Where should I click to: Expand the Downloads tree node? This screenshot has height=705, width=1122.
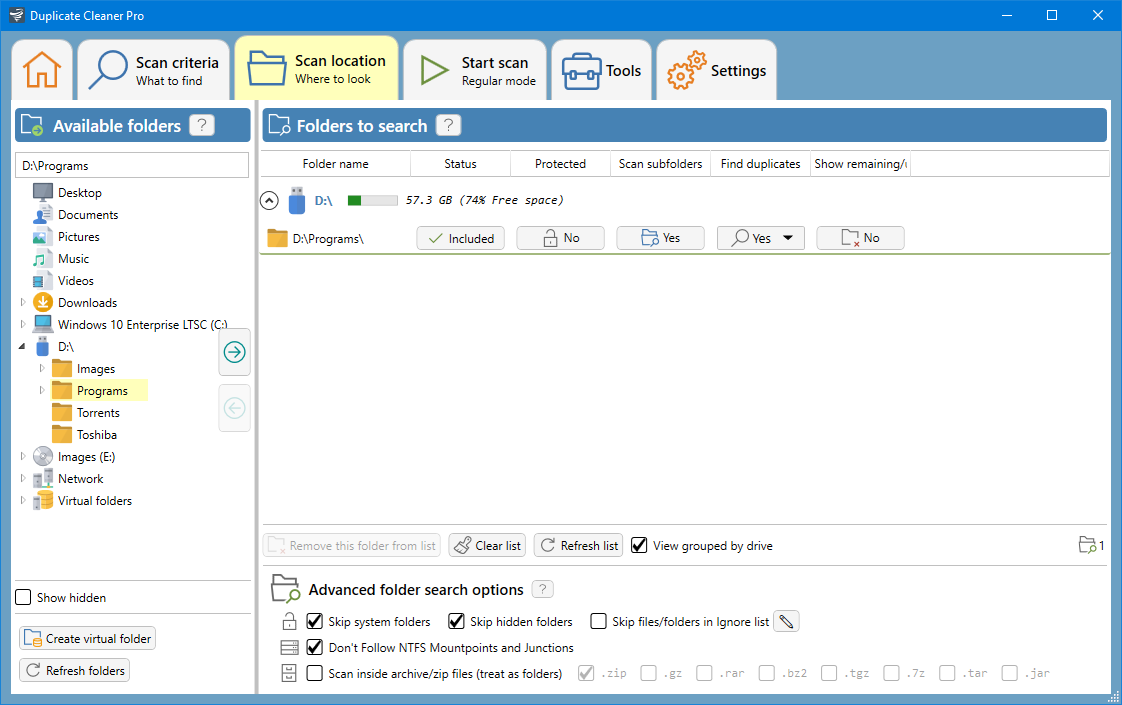click(x=23, y=302)
